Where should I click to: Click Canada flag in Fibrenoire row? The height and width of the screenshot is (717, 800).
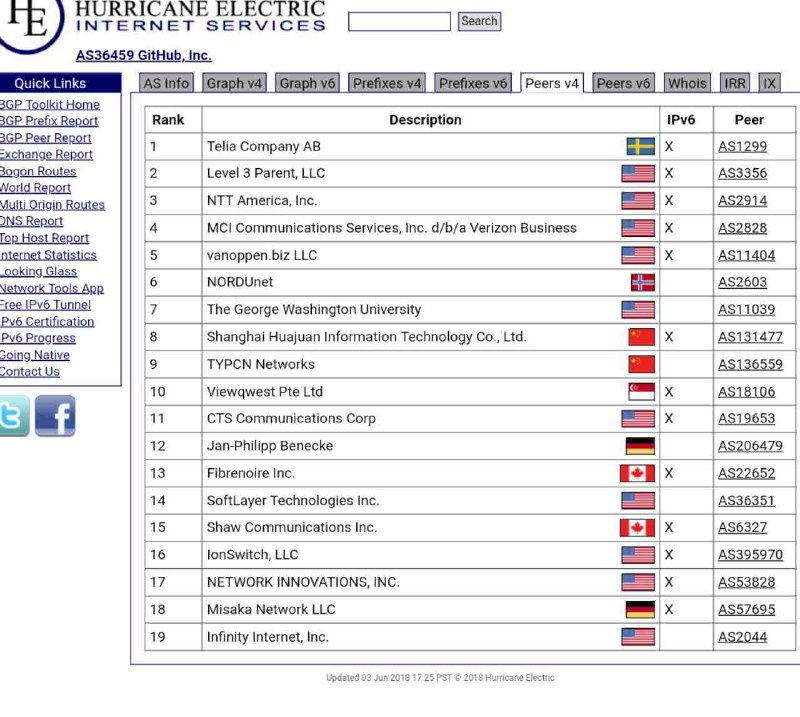click(637, 473)
